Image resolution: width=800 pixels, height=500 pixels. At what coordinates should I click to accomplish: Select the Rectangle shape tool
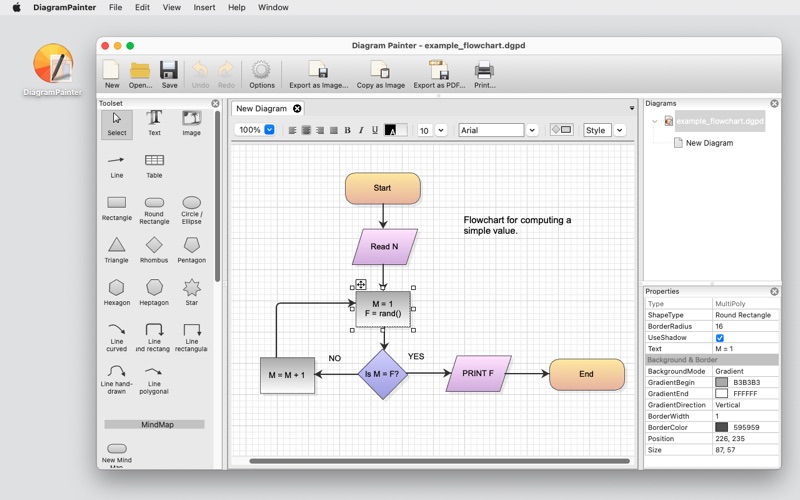pyautogui.click(x=117, y=209)
